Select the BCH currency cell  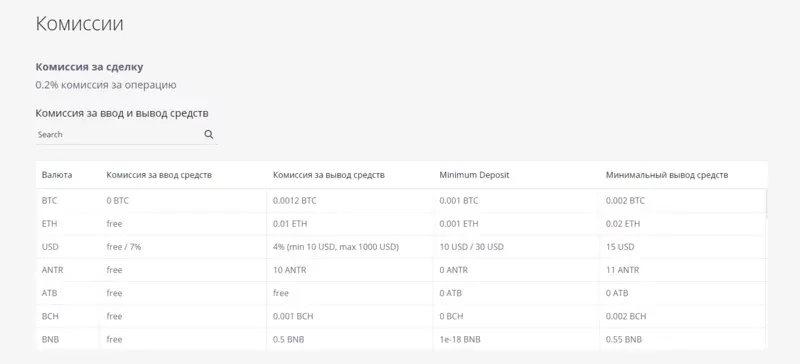click(50, 316)
